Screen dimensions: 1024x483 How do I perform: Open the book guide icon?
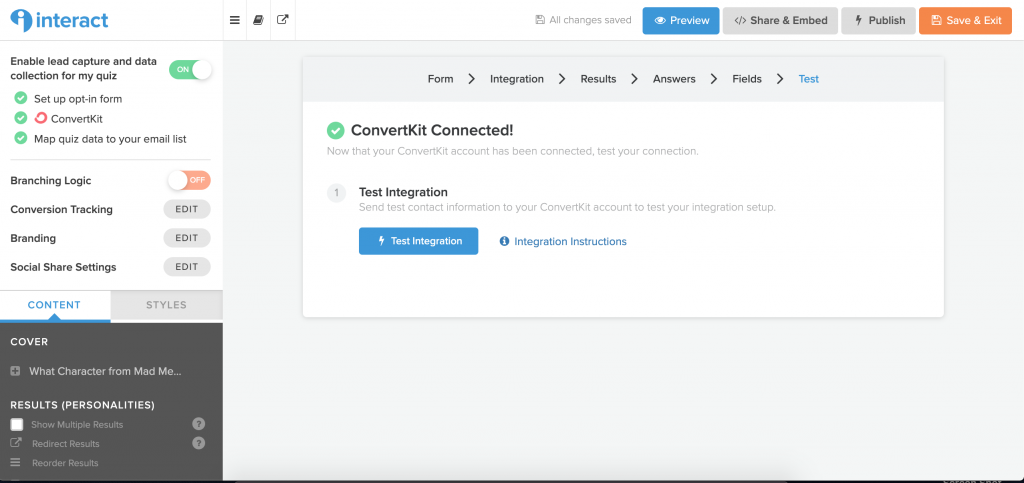coord(258,20)
